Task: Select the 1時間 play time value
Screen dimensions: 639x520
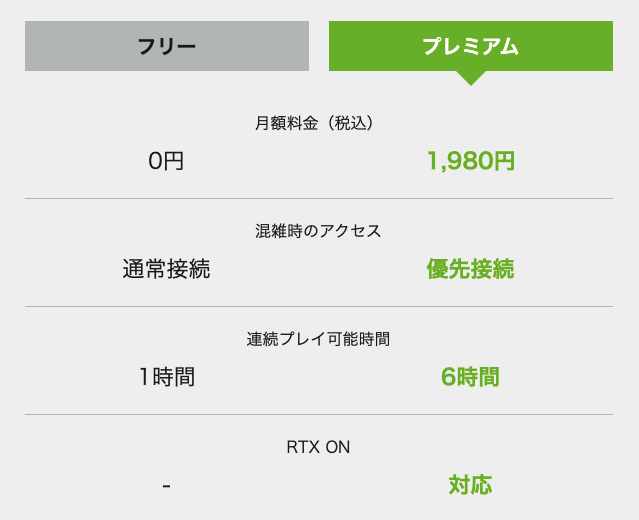Action: point(167,377)
